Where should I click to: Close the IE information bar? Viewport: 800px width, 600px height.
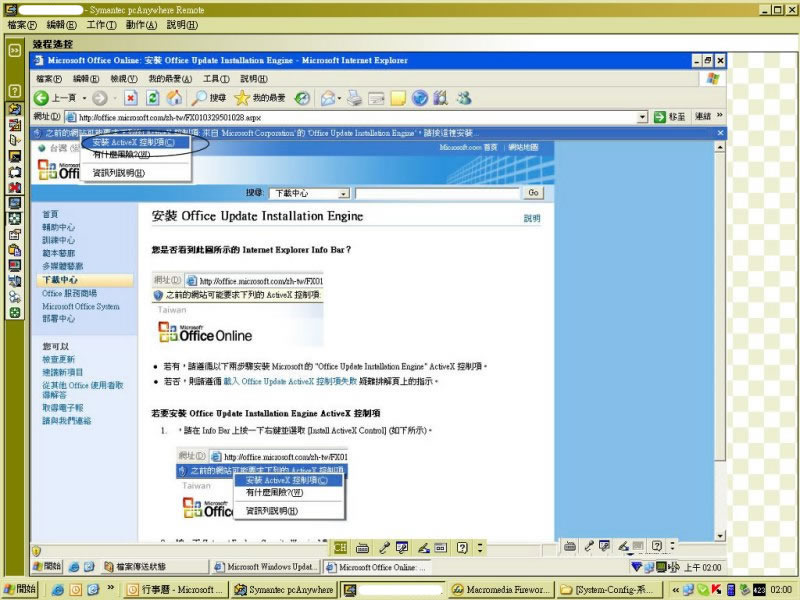point(720,133)
